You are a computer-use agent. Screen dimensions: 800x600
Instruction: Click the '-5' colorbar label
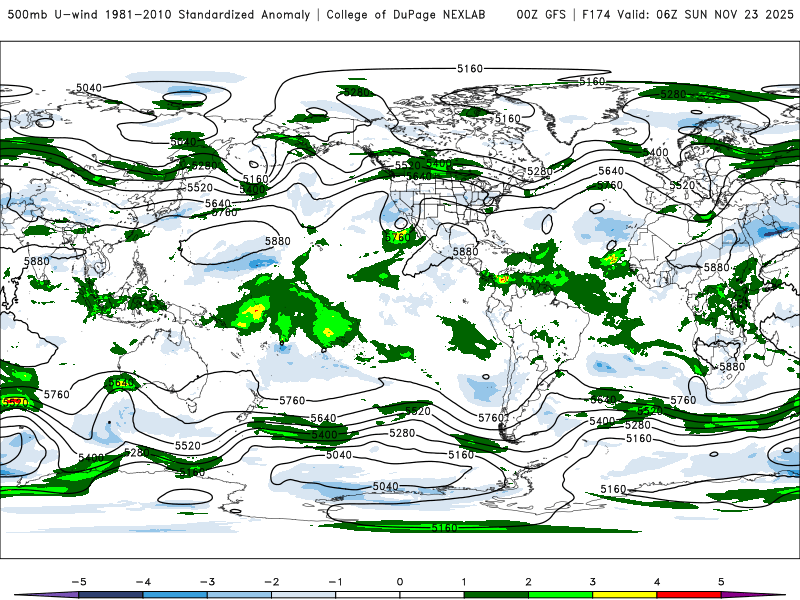(79, 582)
